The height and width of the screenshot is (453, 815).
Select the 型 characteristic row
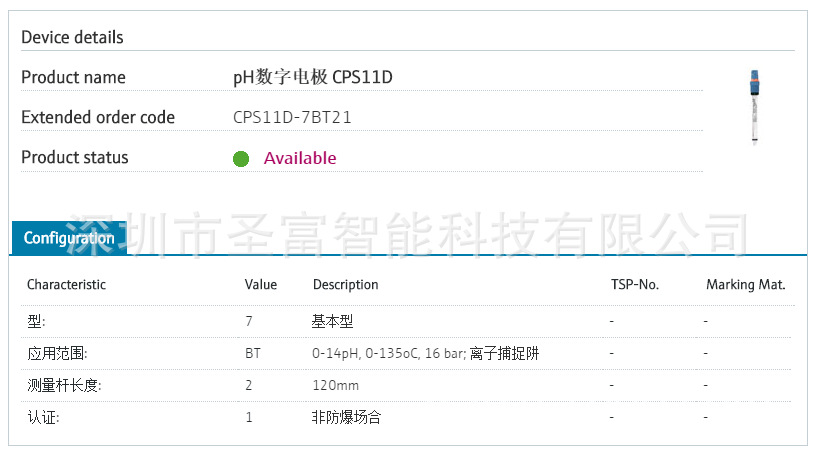tap(36, 322)
